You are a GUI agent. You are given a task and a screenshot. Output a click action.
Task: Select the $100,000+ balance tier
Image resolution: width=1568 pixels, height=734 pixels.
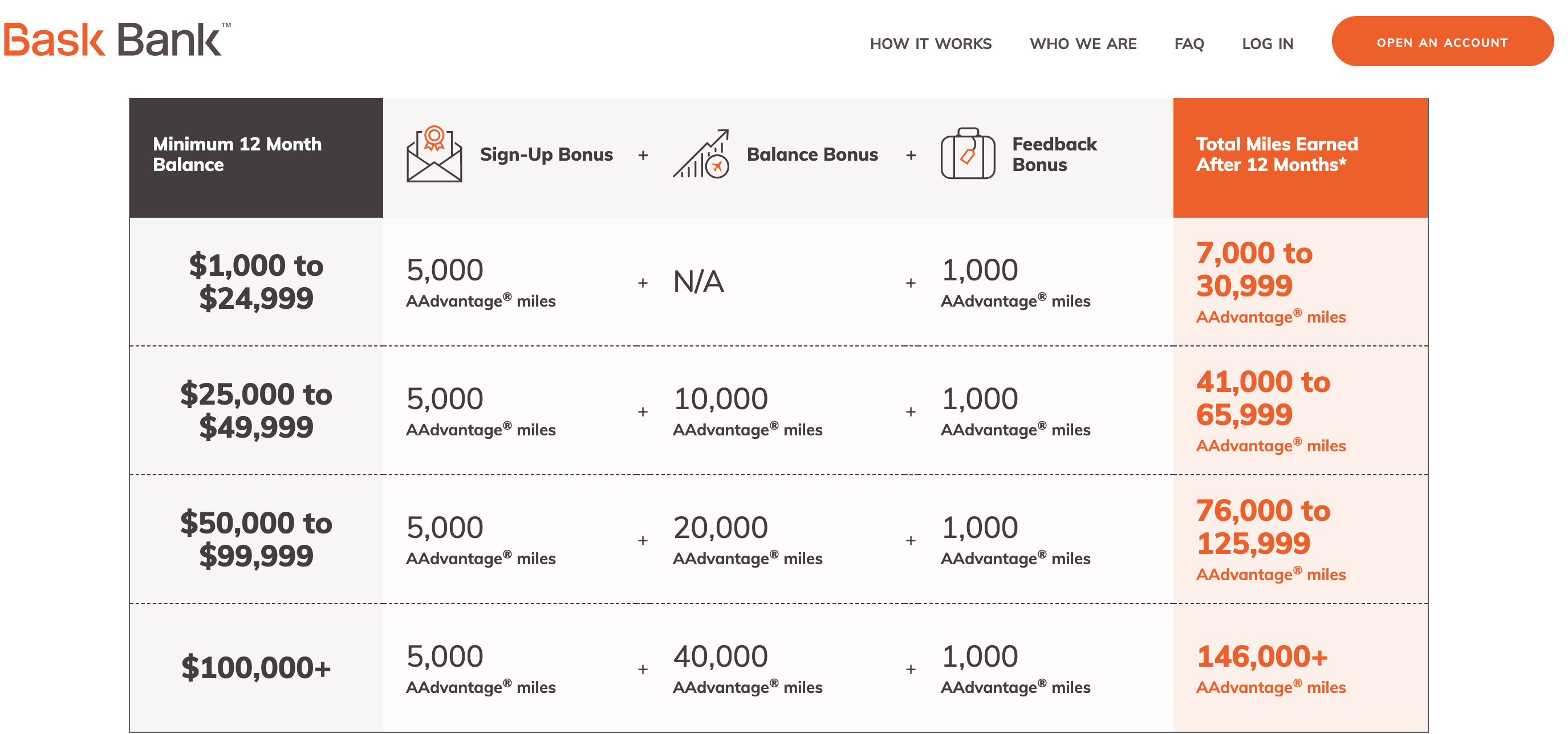pos(256,668)
